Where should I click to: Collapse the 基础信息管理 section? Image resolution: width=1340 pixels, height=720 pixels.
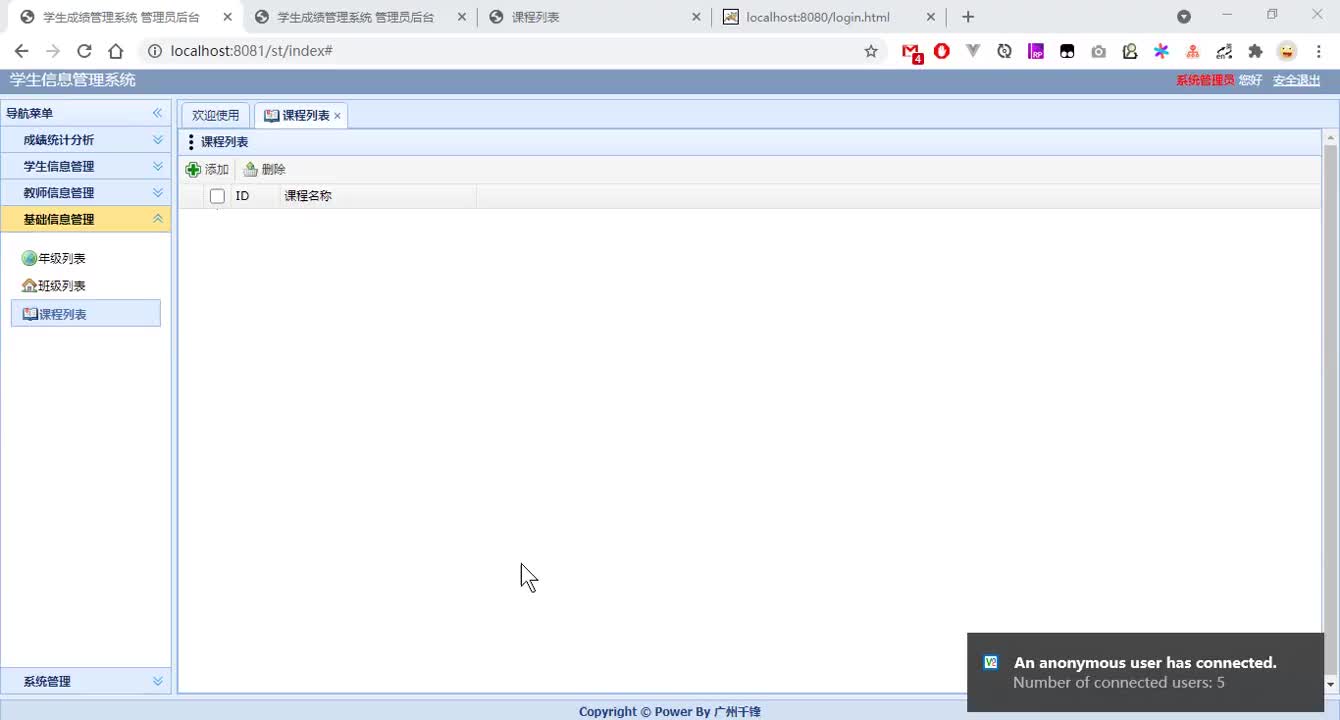(x=85, y=219)
